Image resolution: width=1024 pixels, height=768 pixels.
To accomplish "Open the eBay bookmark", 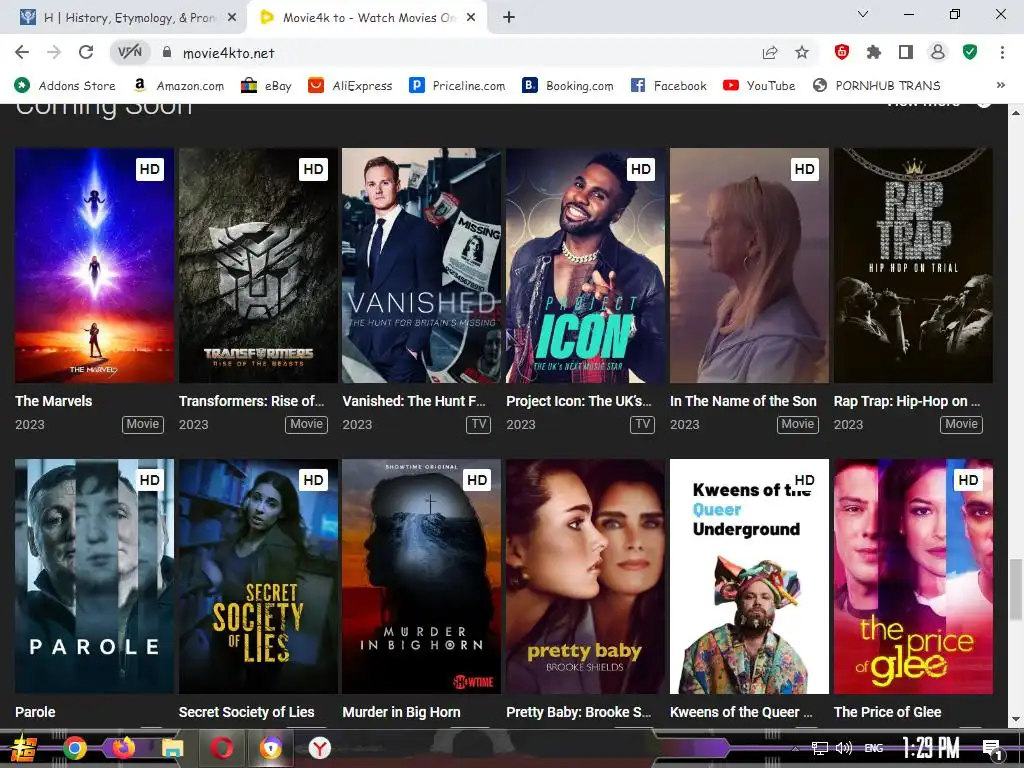I will [266, 86].
